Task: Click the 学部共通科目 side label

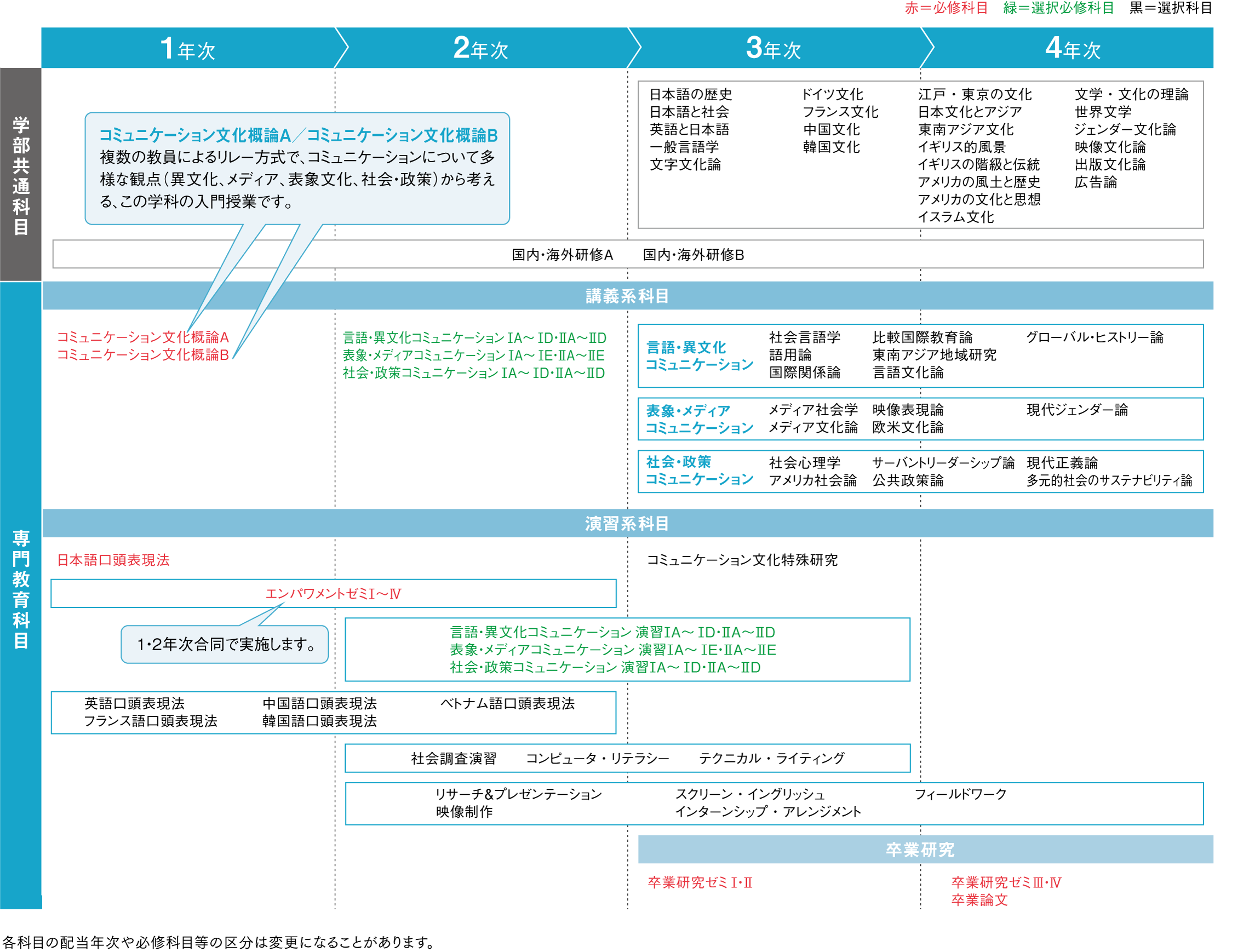Action: click(21, 175)
